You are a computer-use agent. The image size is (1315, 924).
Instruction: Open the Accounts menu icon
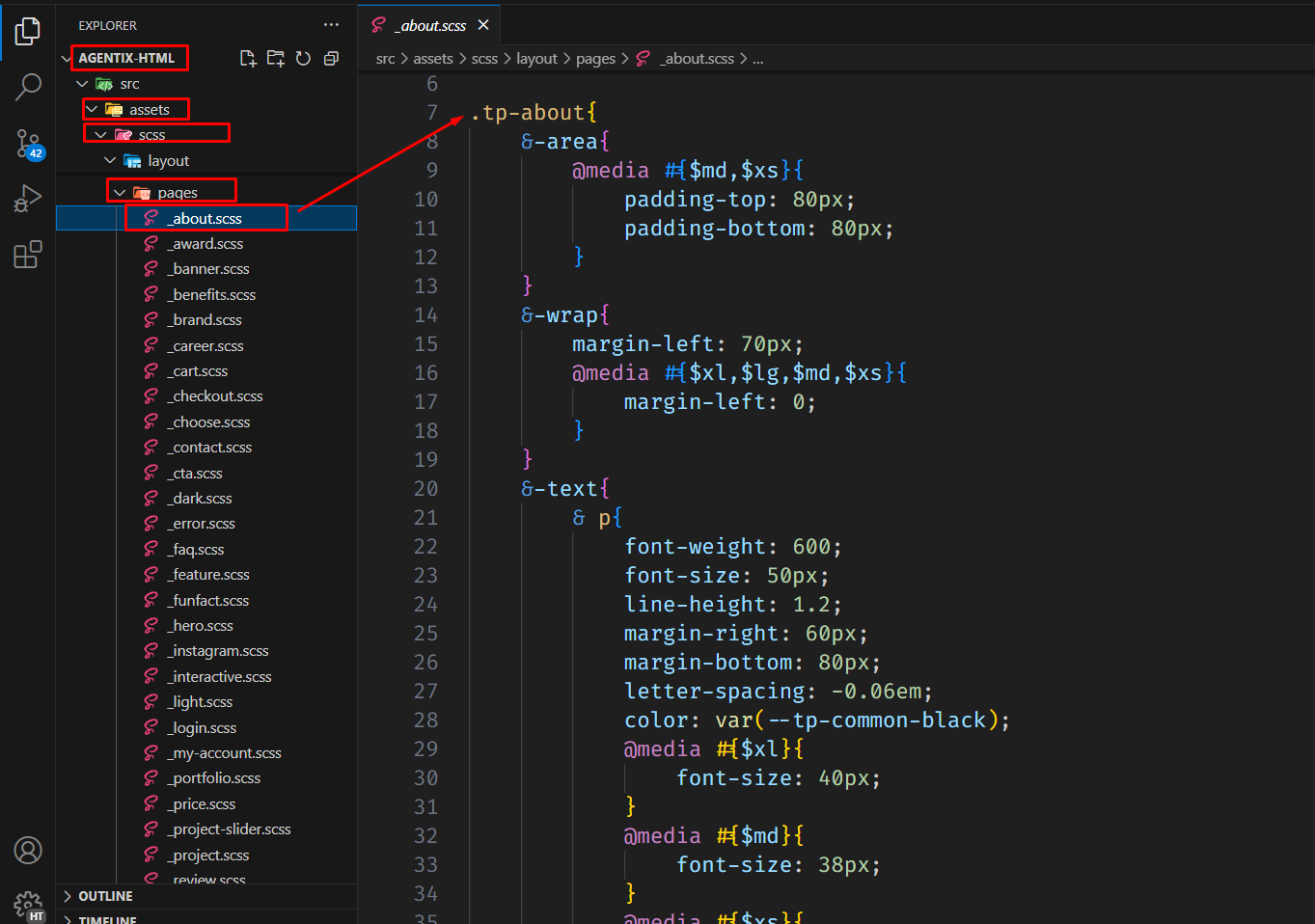click(28, 850)
